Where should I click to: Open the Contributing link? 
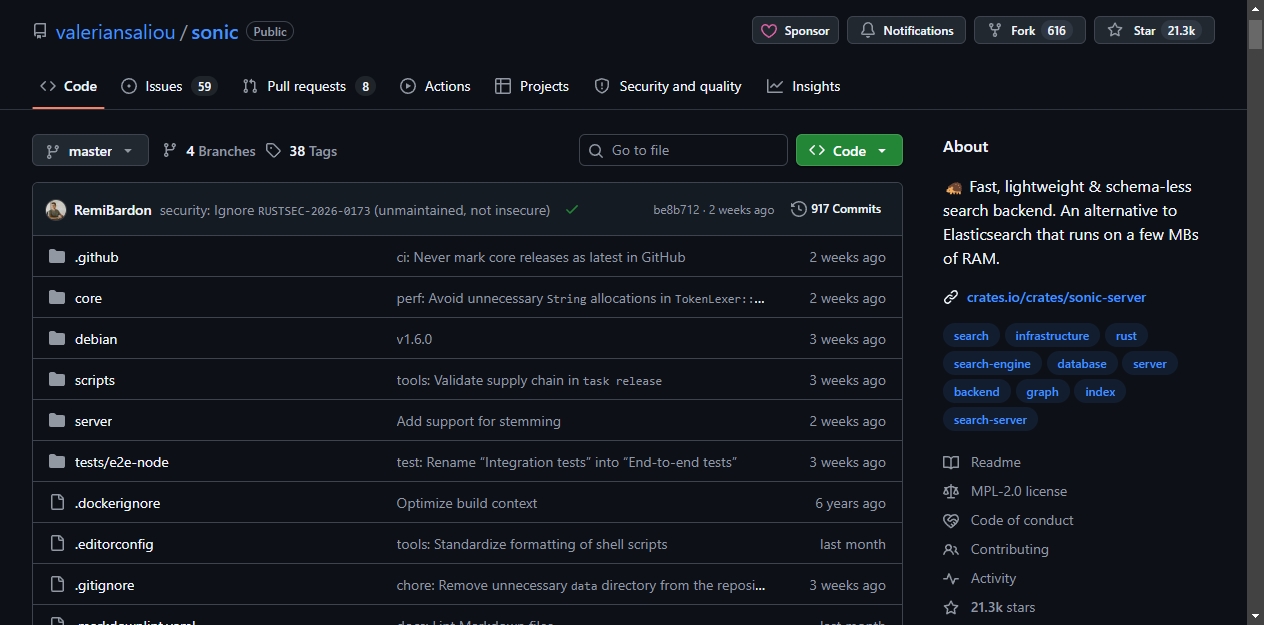click(x=996, y=549)
